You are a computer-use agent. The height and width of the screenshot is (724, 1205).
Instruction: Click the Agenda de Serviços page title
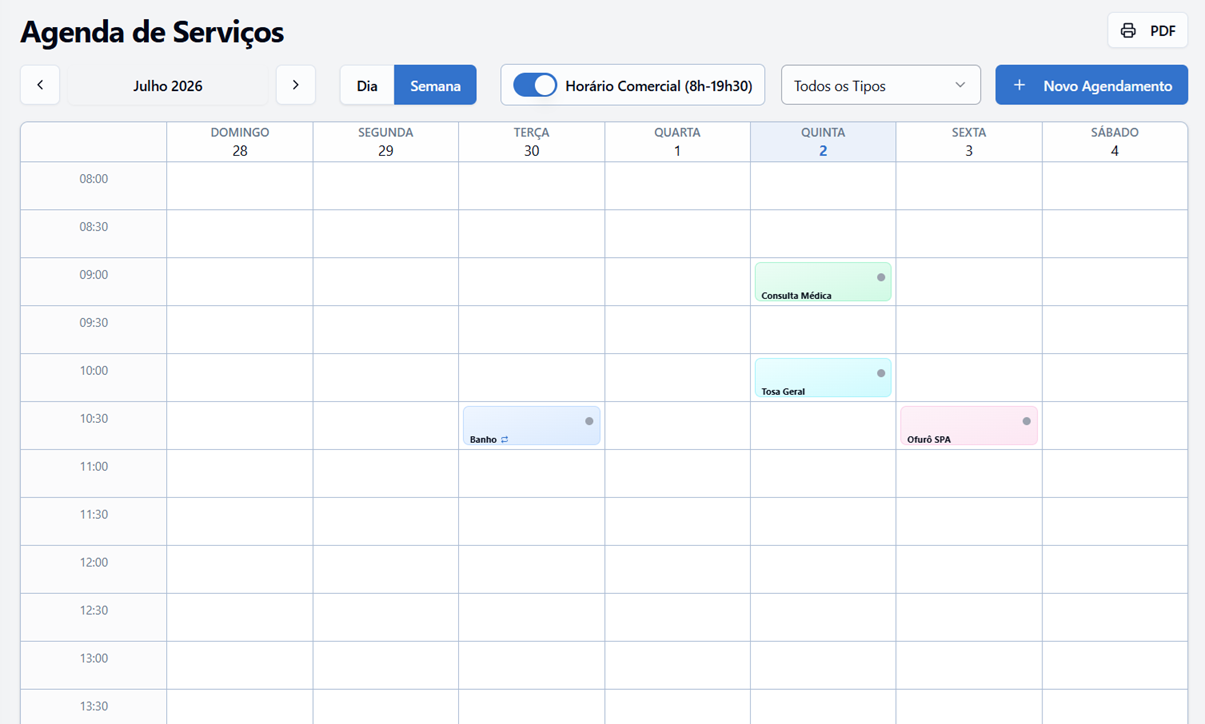tap(152, 32)
